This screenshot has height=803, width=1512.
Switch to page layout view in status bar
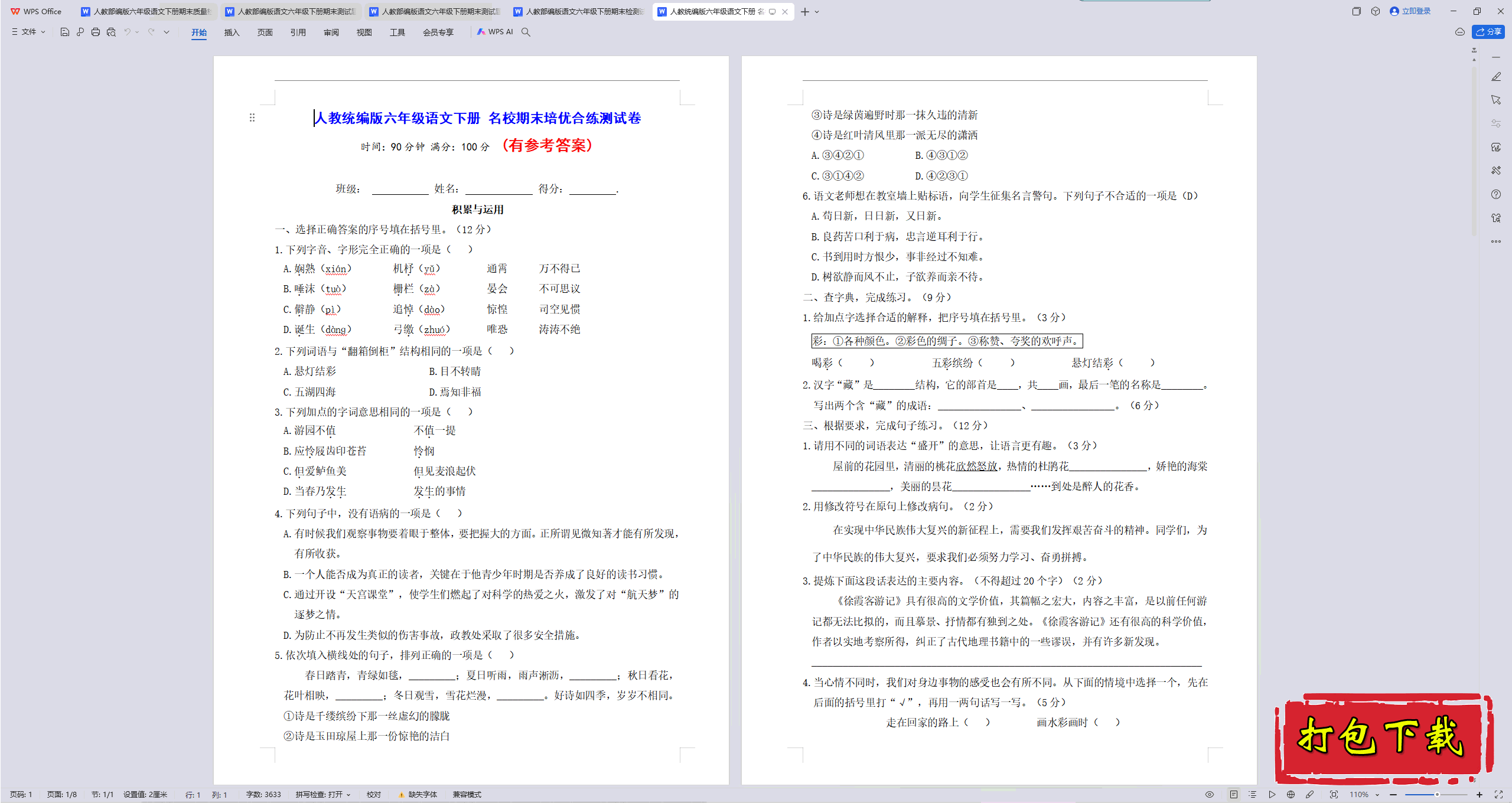1234,795
